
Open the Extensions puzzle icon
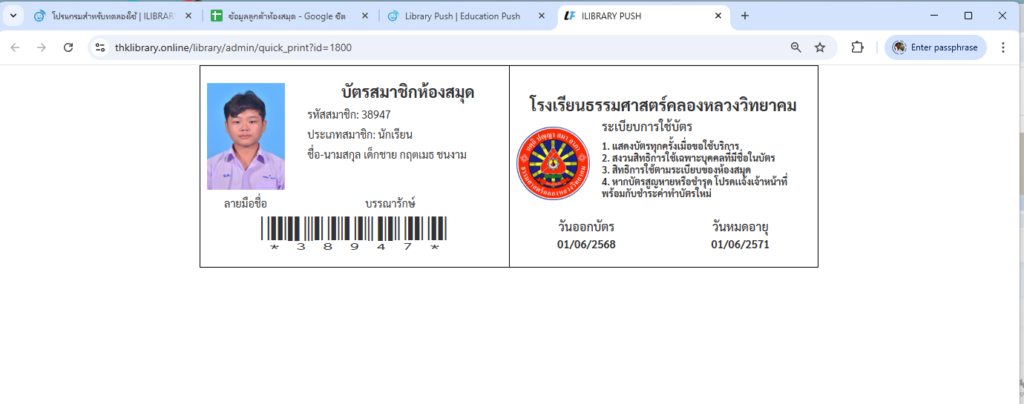coord(857,47)
